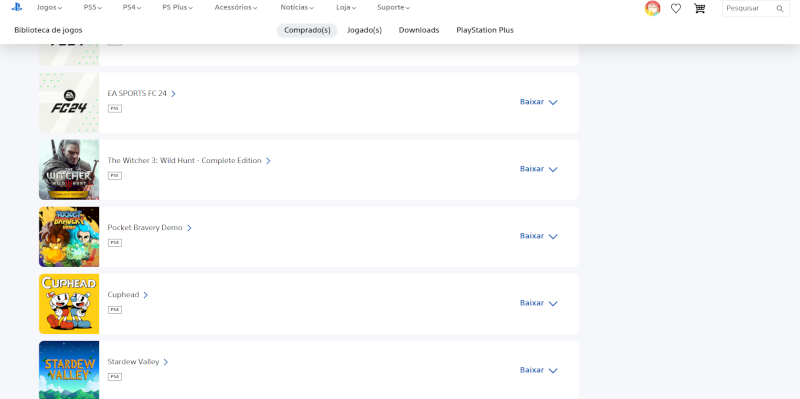Expand the download chevron for Cuphead
The height and width of the screenshot is (399, 800).
pyautogui.click(x=553, y=304)
